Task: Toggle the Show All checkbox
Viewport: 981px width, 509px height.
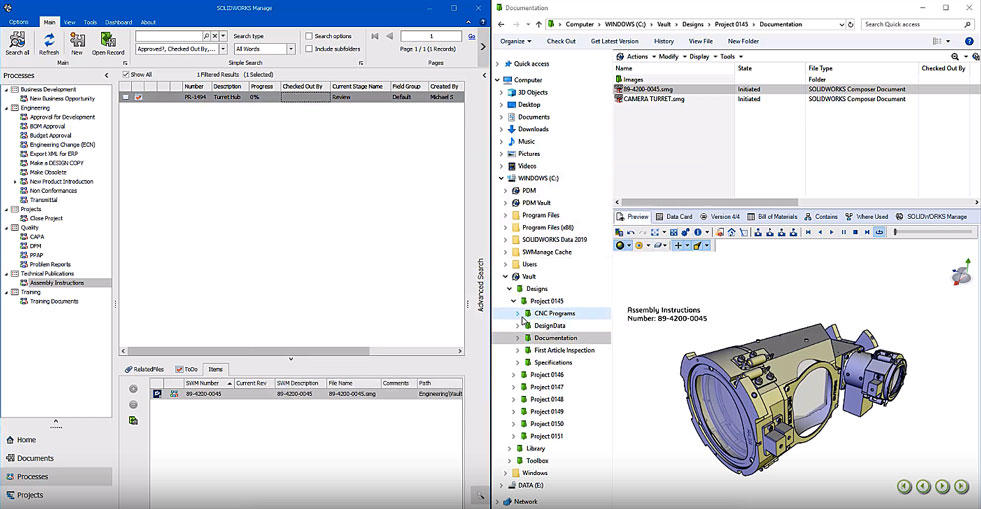Action: 125,74
